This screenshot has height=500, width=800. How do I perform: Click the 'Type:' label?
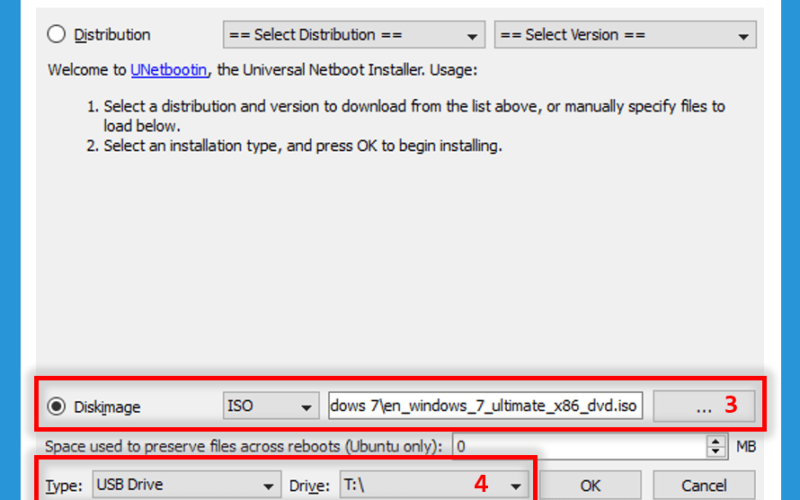click(x=64, y=486)
